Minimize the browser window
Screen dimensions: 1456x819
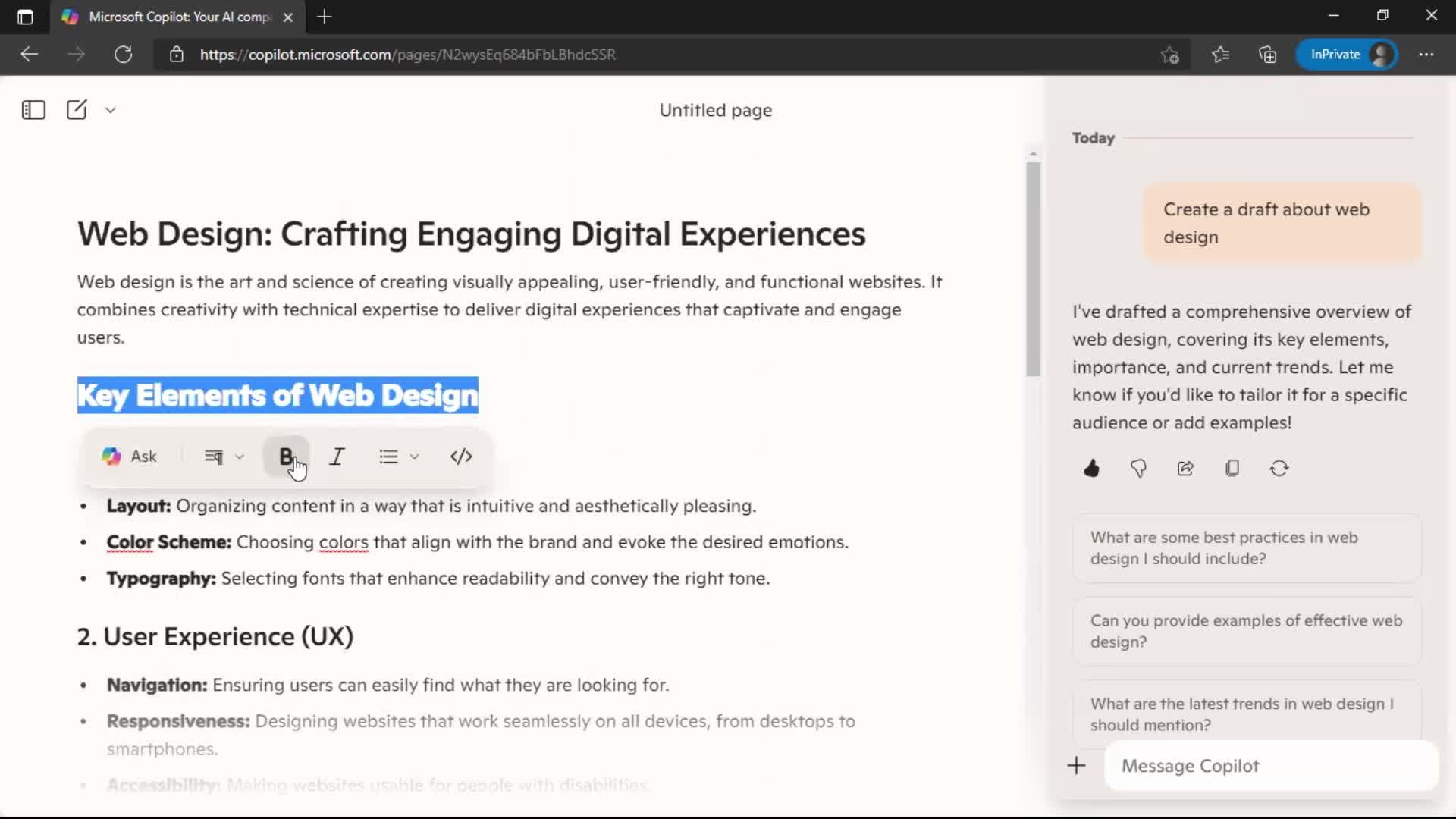click(1334, 16)
